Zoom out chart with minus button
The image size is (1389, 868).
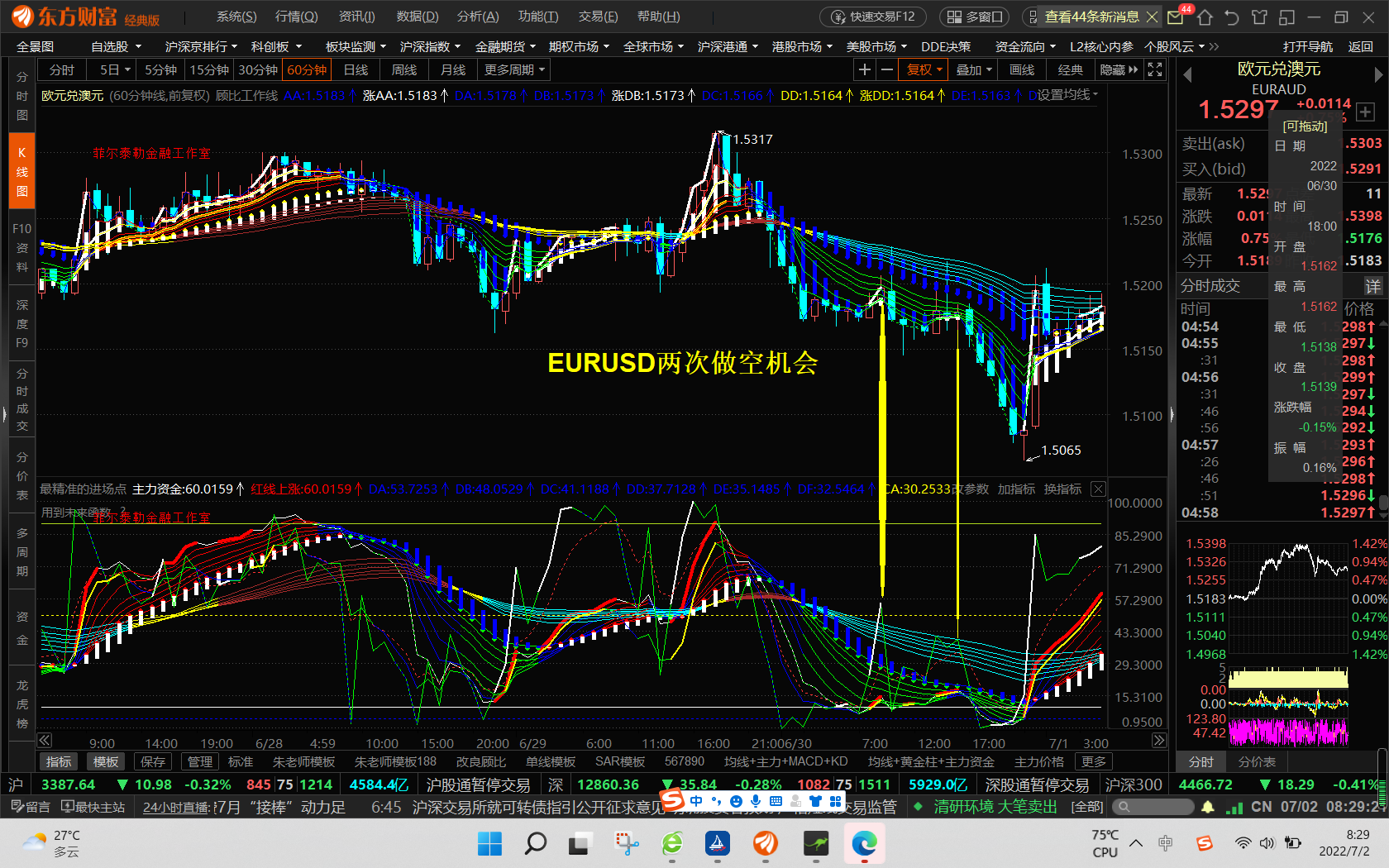pos(887,70)
